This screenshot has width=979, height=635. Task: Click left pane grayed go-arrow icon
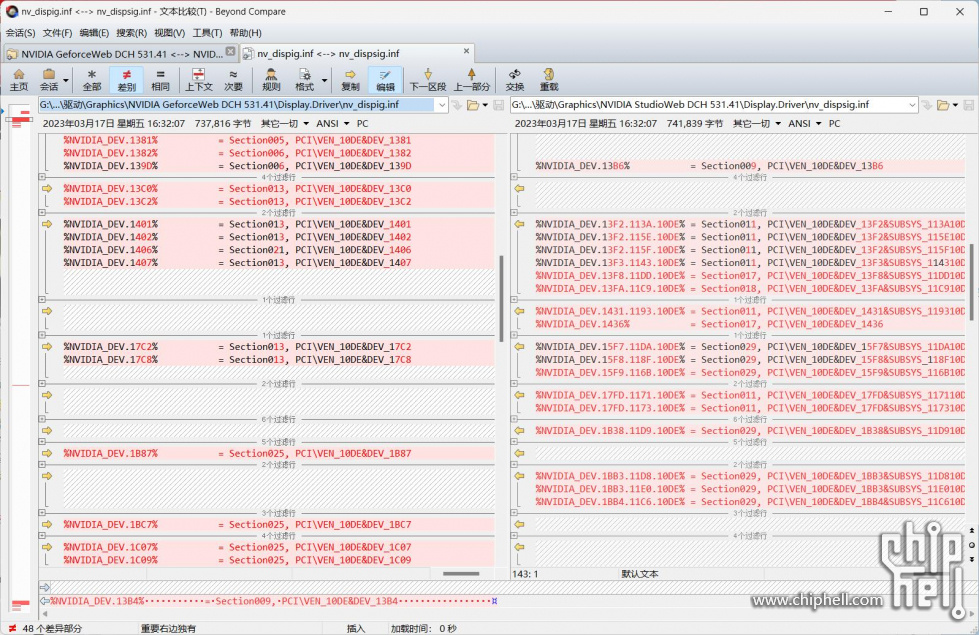point(456,105)
